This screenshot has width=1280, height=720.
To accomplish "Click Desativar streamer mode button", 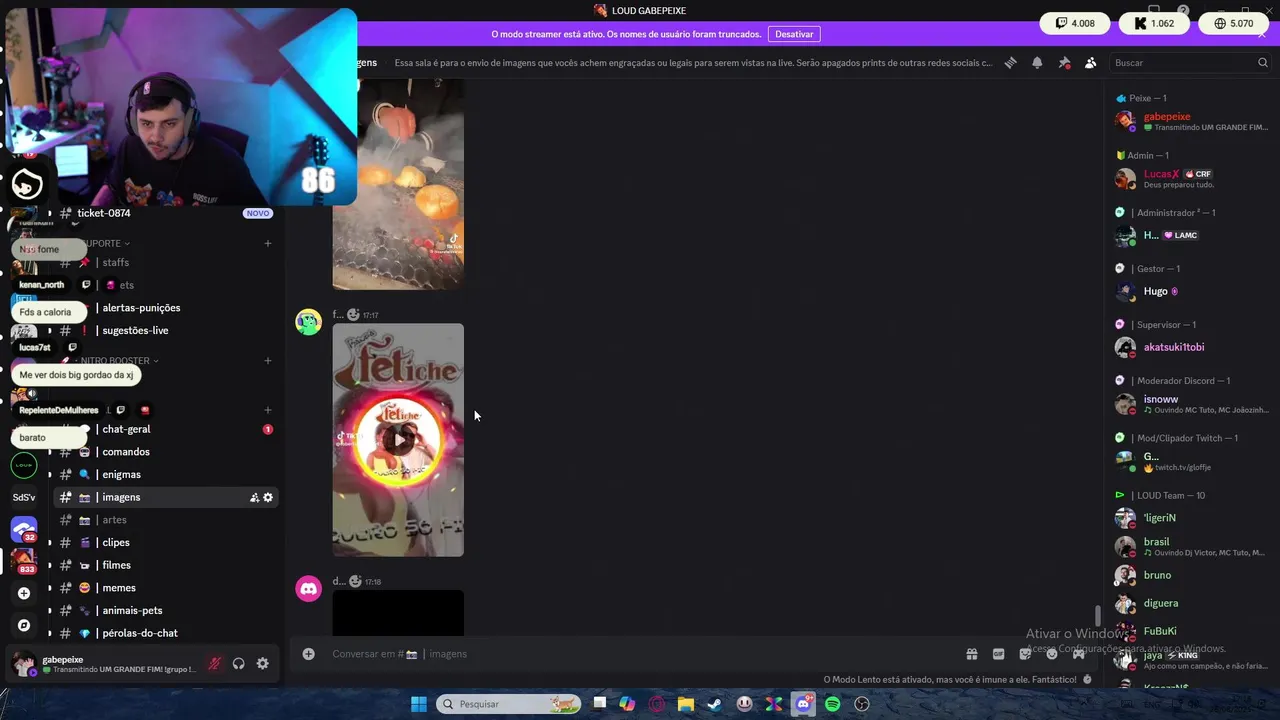I will pos(794,34).
